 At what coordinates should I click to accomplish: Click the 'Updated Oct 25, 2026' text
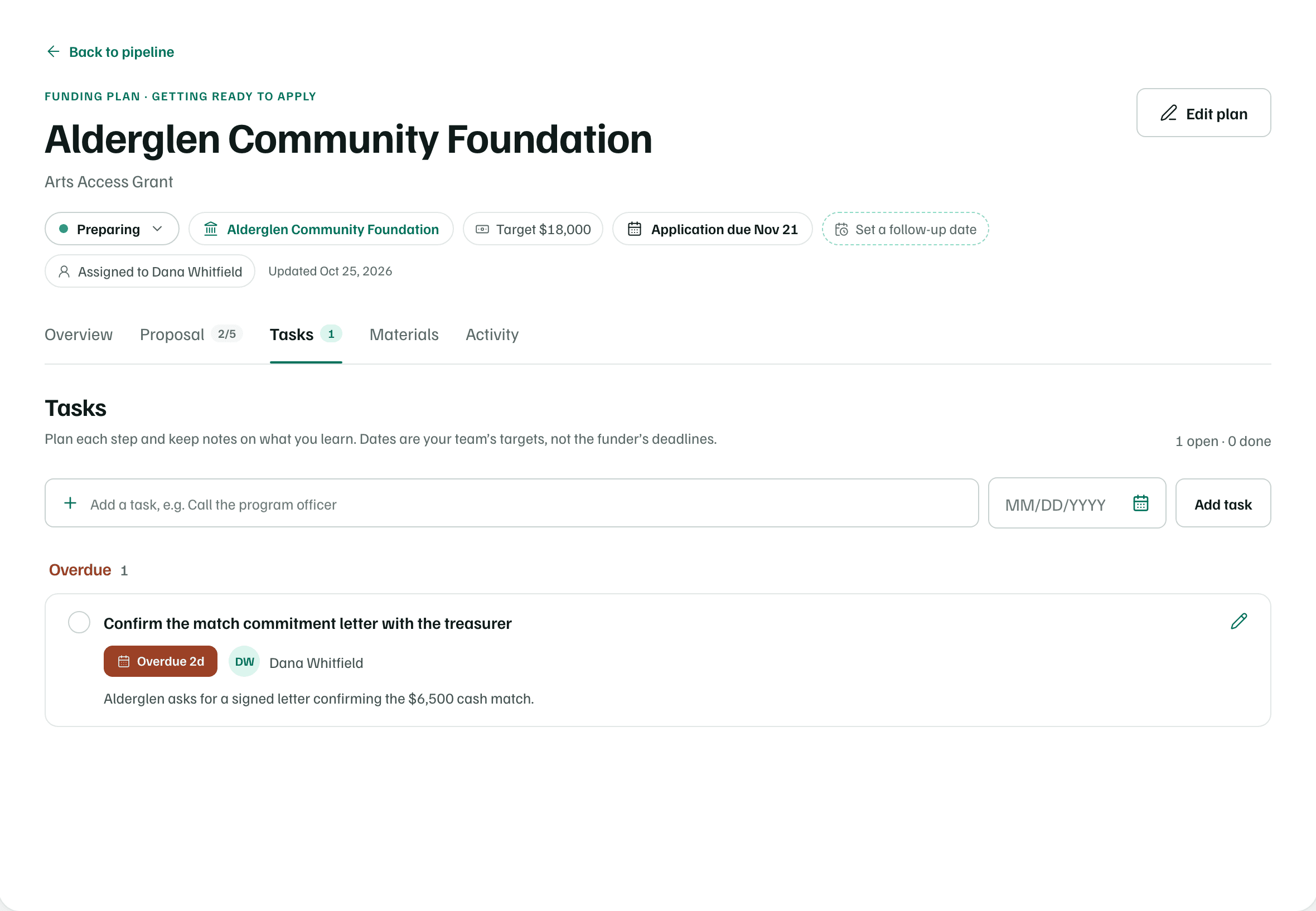(330, 271)
